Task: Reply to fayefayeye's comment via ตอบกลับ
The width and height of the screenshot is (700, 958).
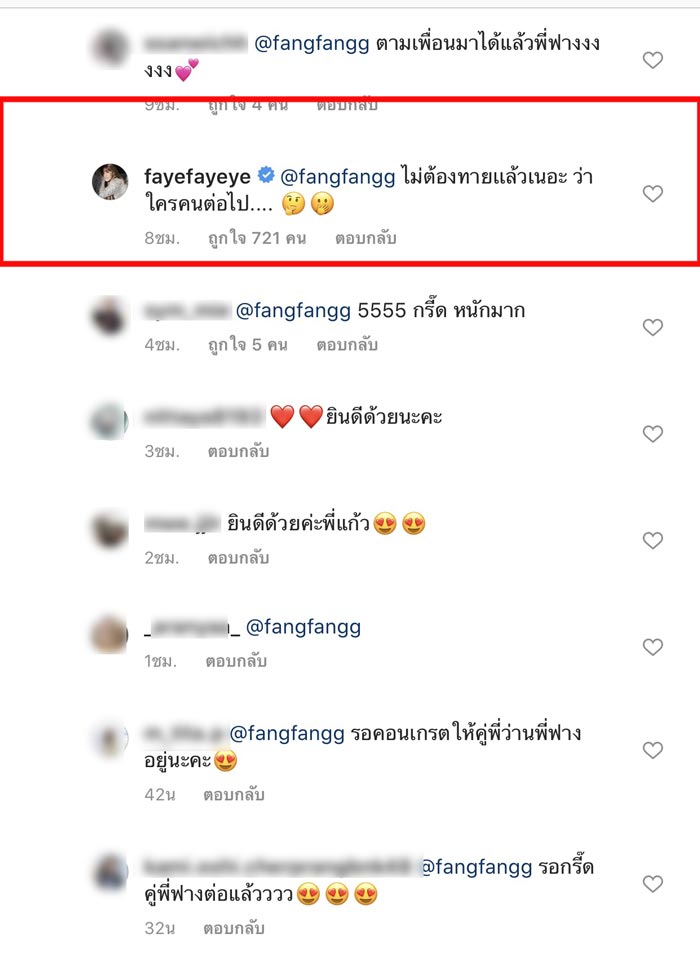Action: click(x=366, y=238)
